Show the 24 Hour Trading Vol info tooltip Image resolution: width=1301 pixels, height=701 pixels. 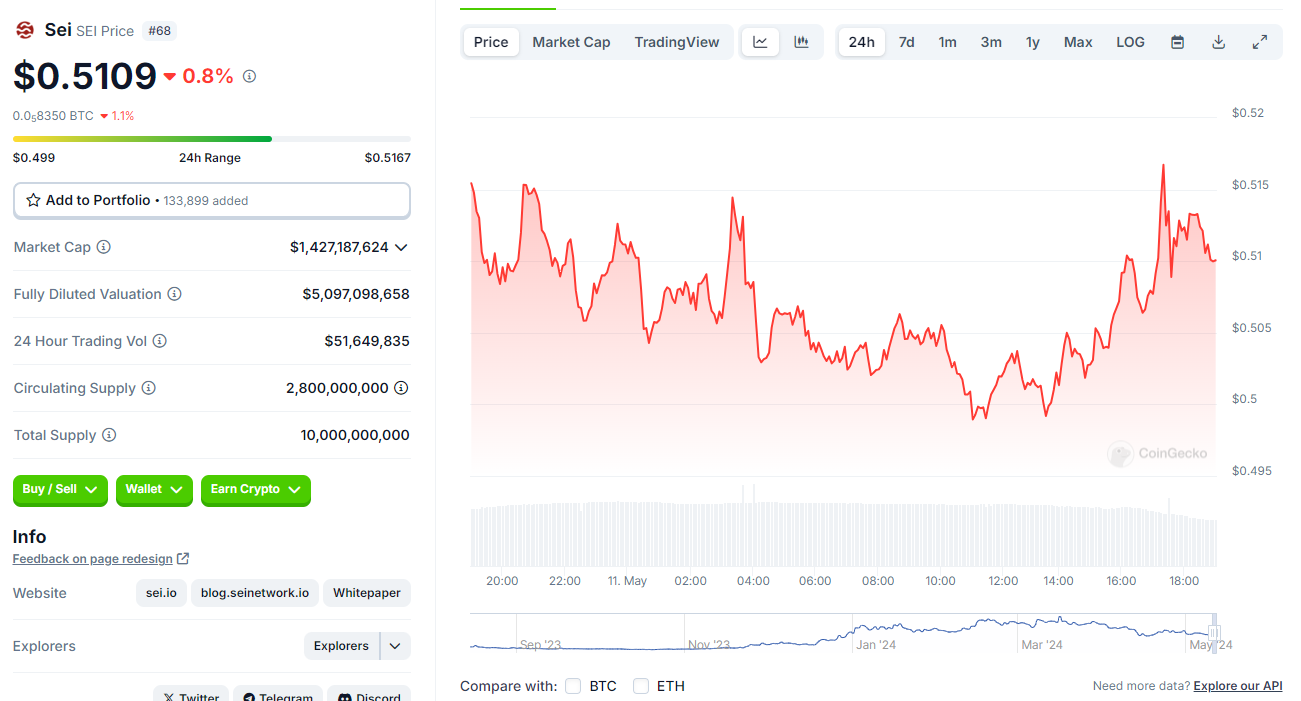159,341
